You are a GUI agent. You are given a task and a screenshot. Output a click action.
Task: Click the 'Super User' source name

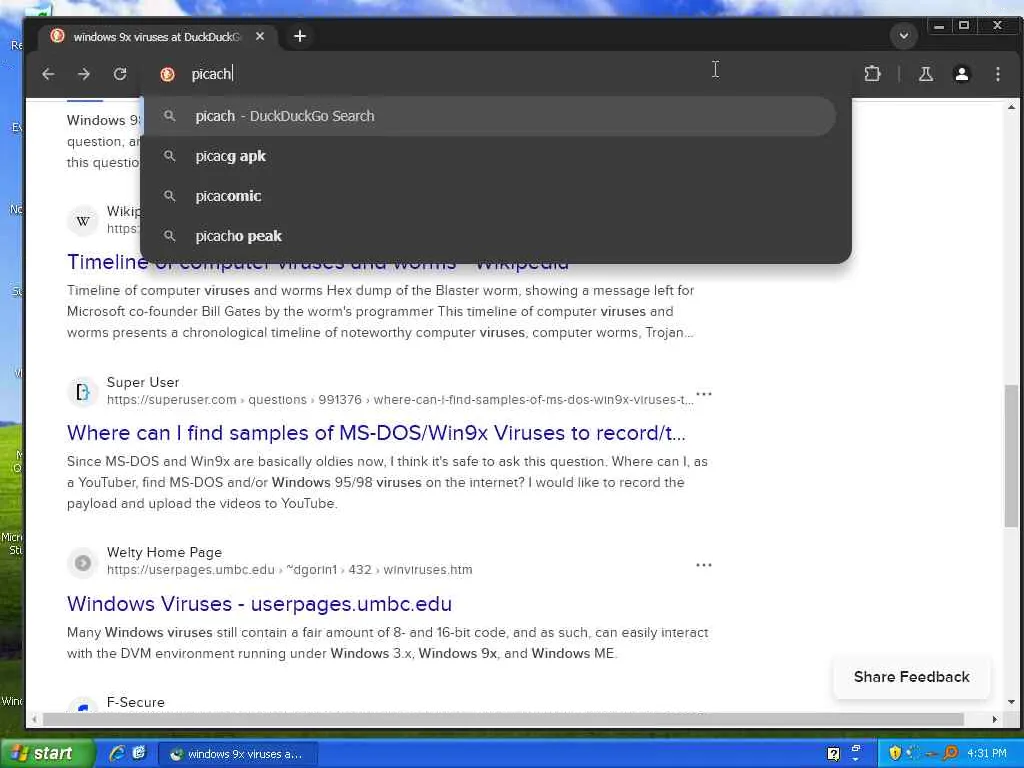click(143, 382)
